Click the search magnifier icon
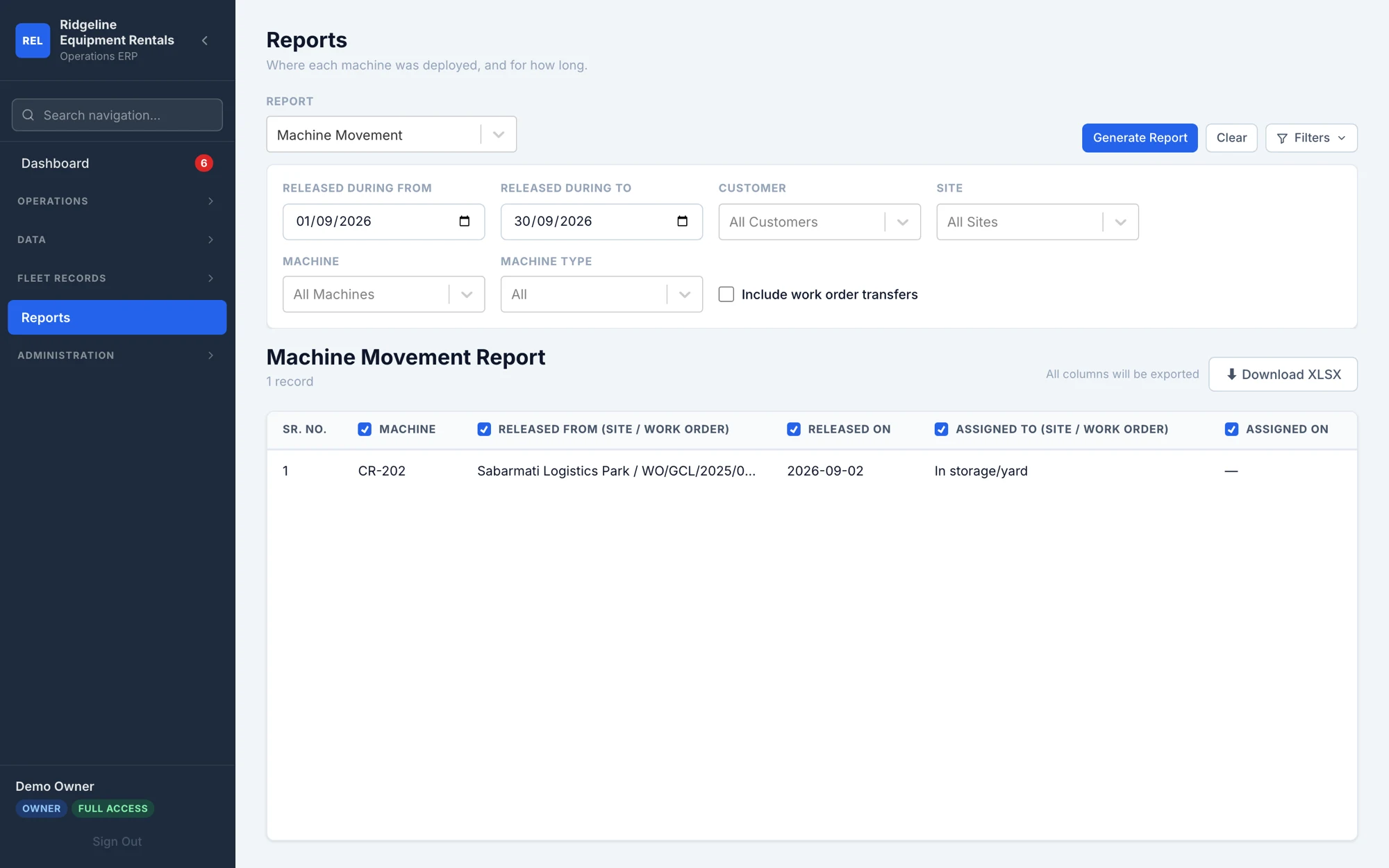 click(28, 115)
